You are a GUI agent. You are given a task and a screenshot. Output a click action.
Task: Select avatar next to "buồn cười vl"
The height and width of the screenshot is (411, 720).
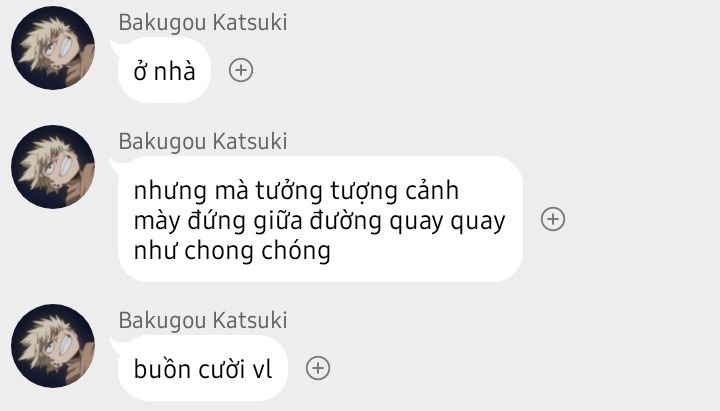point(53,346)
